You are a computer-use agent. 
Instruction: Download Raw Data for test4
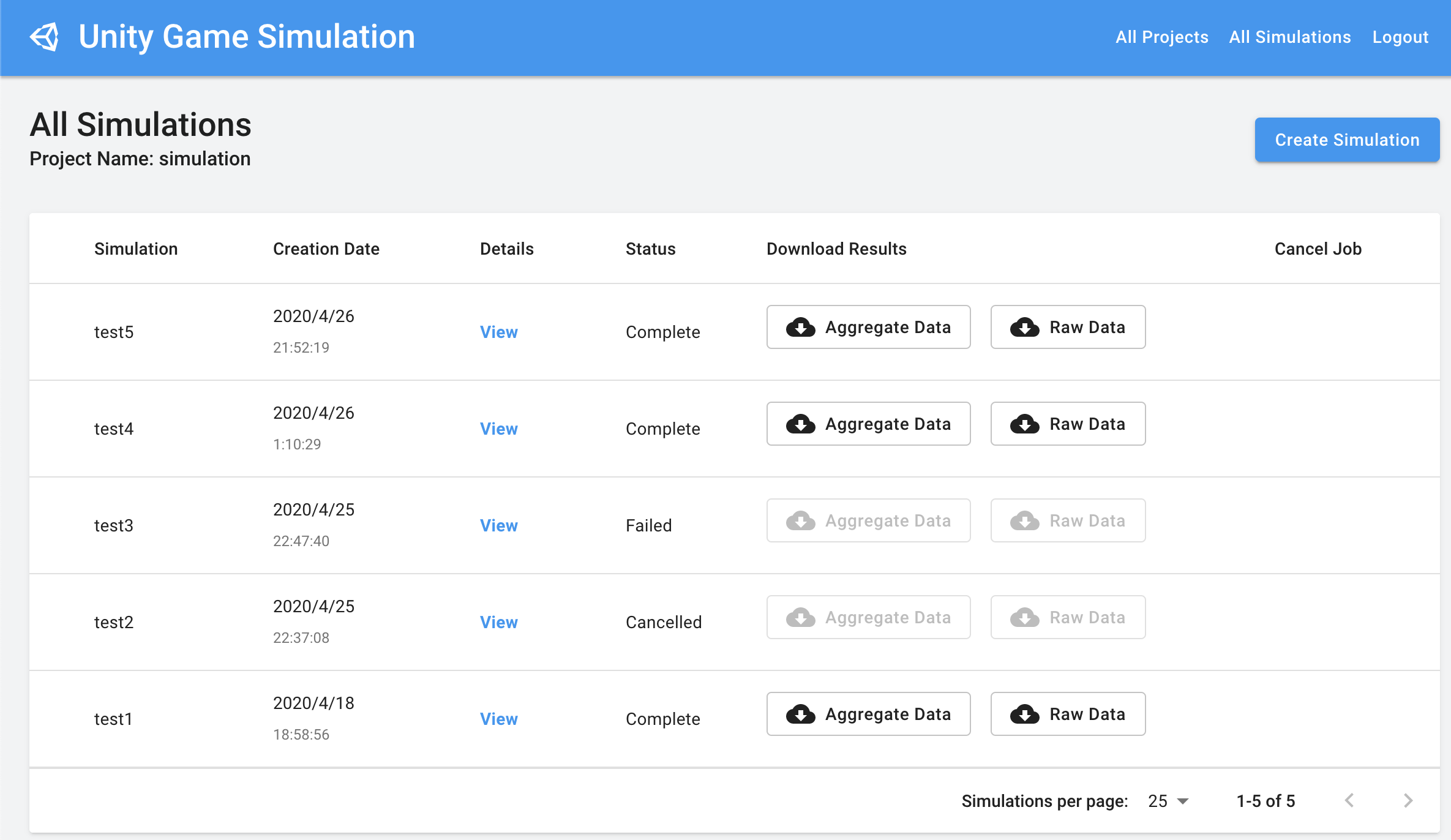coord(1068,424)
